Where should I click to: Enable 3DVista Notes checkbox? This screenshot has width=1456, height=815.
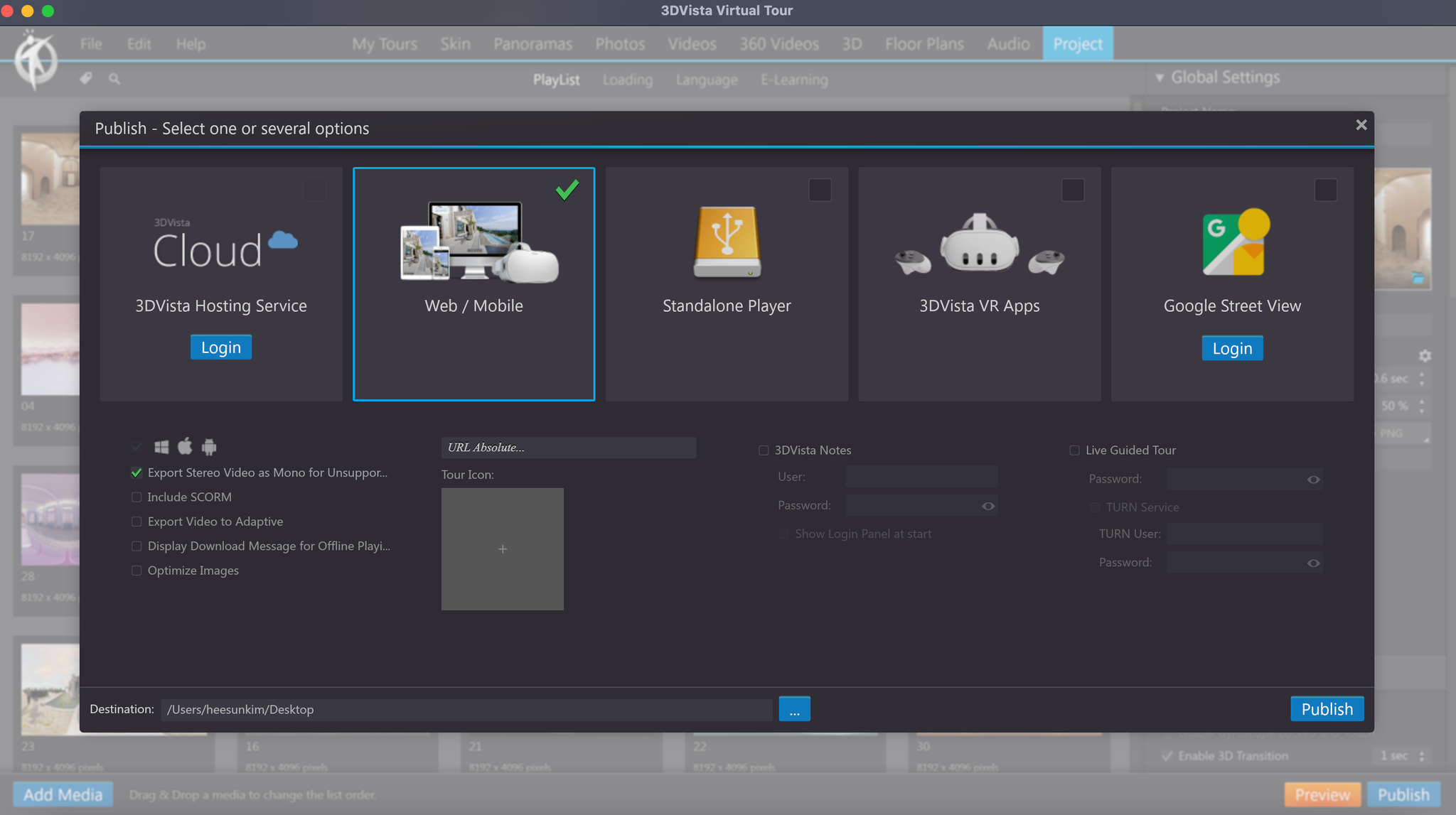click(x=764, y=450)
